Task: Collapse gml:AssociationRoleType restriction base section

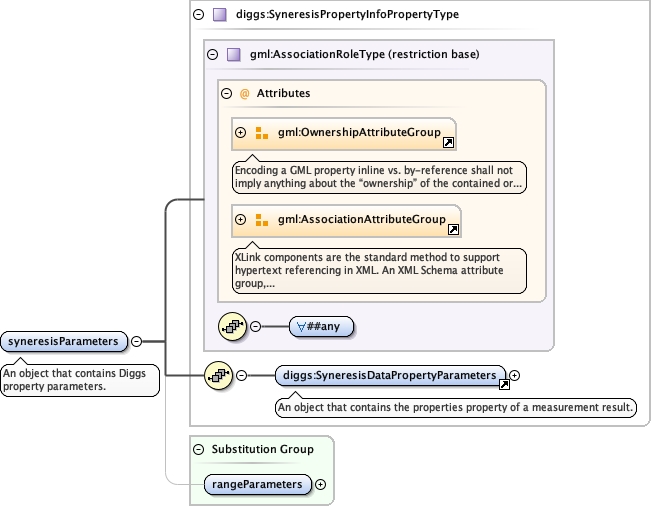Action: coord(212,54)
